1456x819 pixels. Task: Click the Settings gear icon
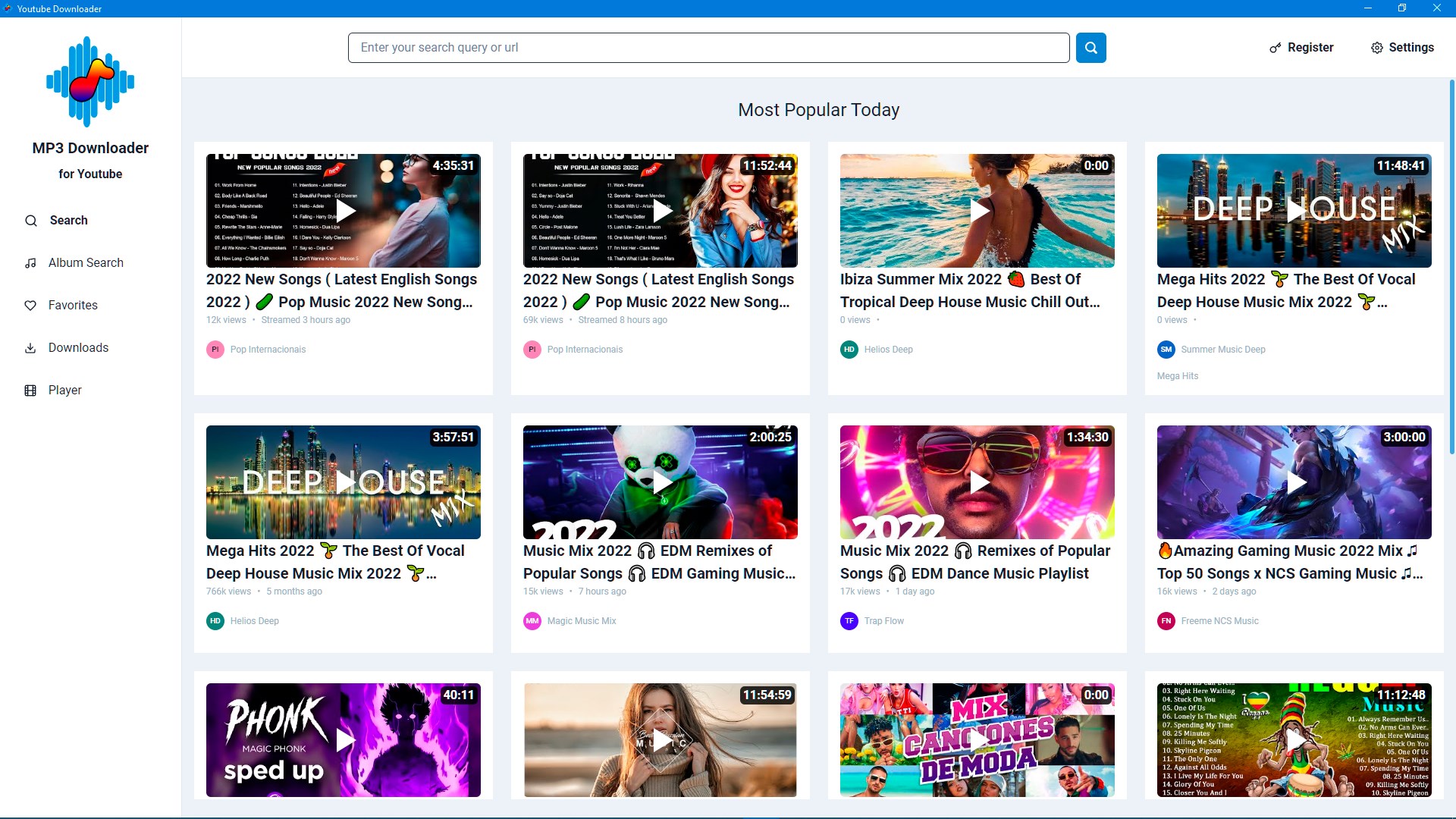[1376, 48]
